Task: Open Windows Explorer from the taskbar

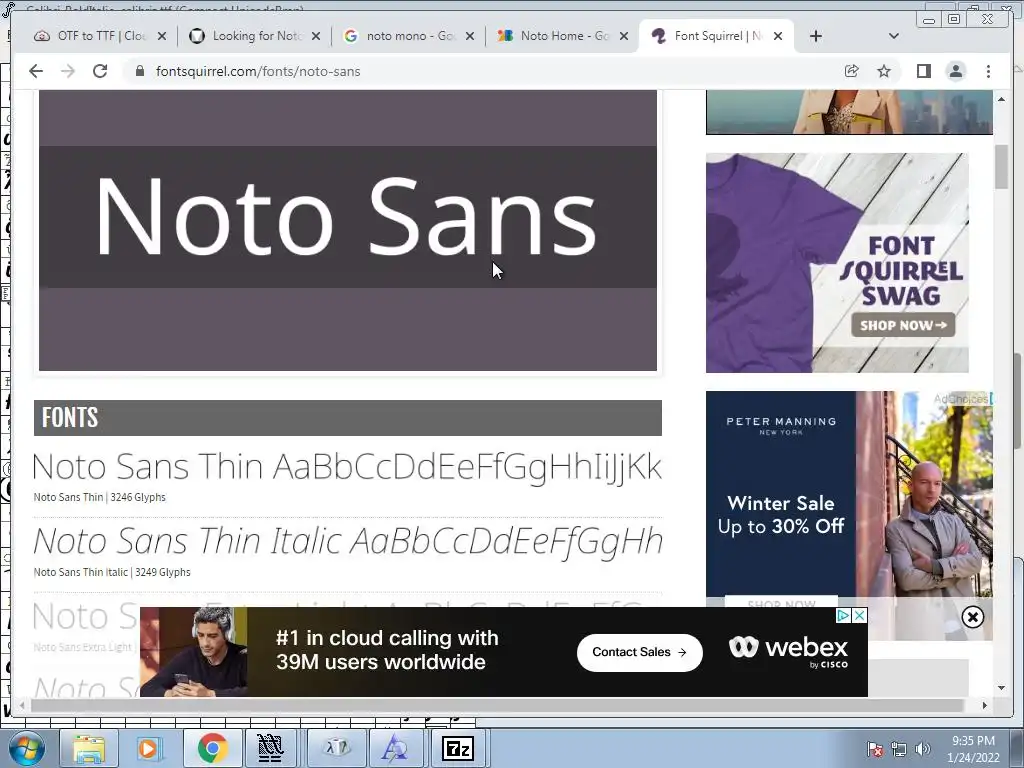Action: coord(89,748)
